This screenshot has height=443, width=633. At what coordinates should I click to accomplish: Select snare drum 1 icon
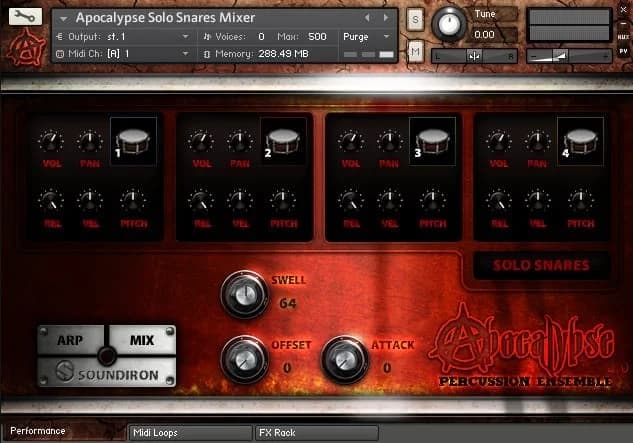132,141
